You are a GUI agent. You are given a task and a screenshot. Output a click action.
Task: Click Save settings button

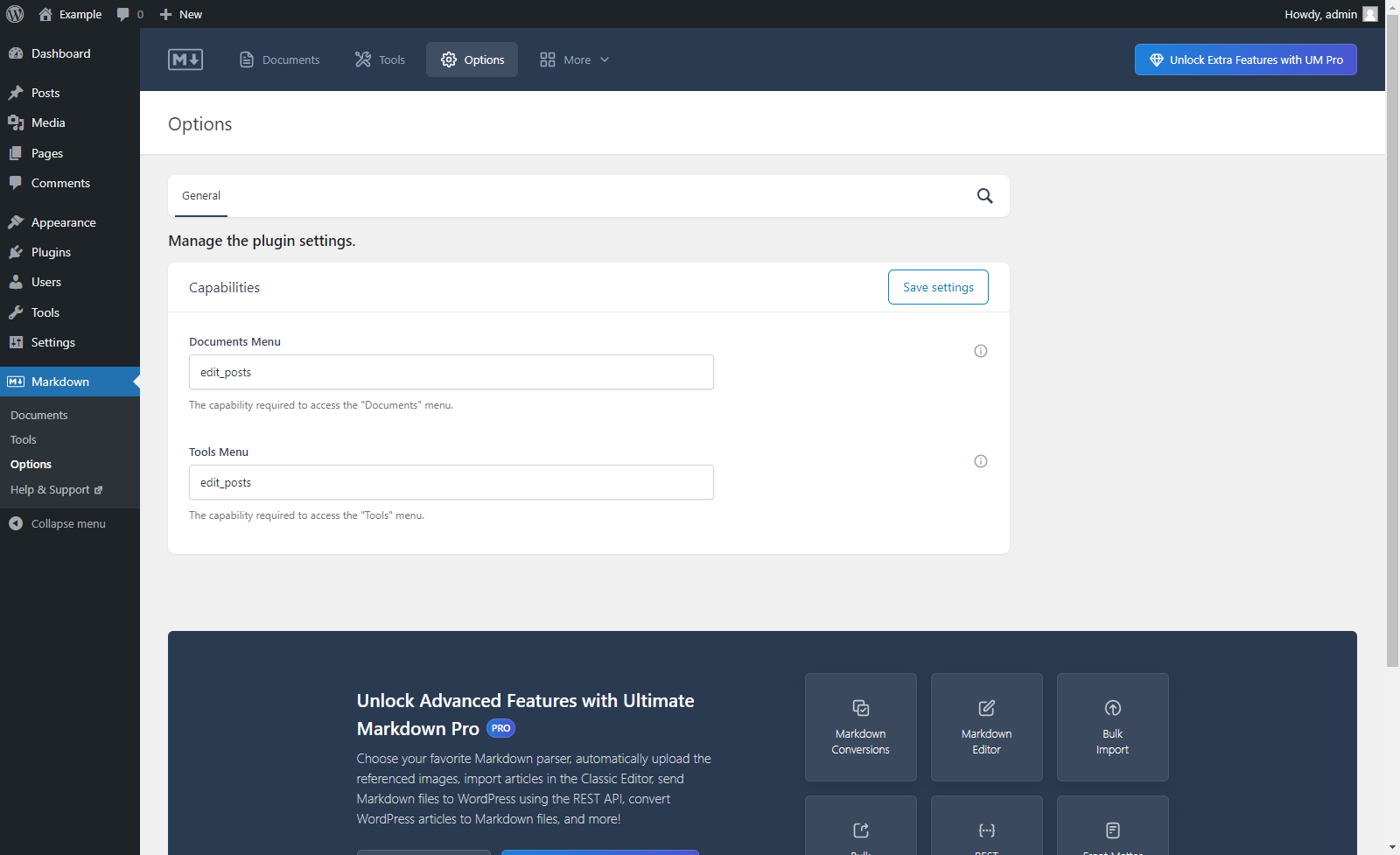(x=938, y=287)
